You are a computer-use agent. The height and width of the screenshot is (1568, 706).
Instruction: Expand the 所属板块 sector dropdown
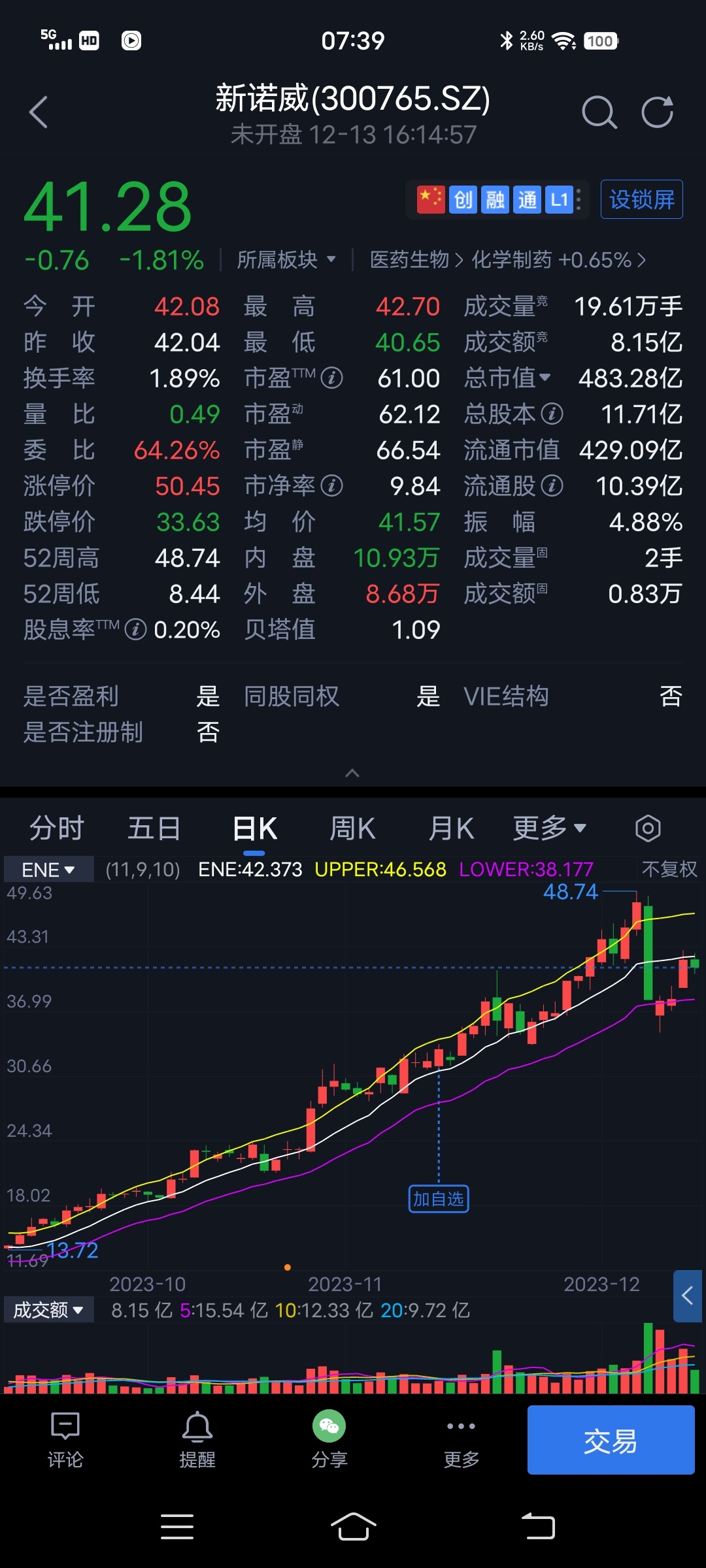pos(286,260)
